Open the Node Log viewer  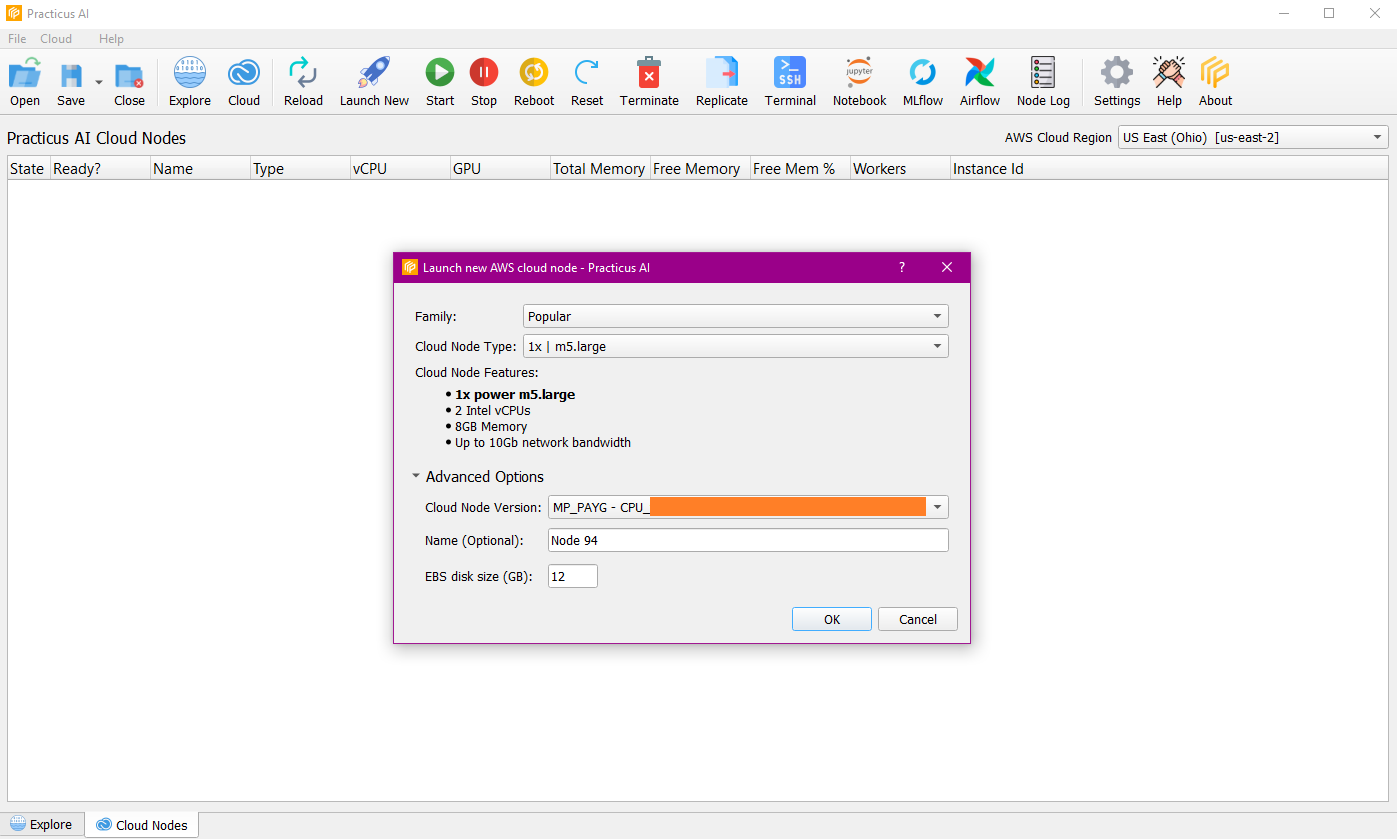coord(1042,74)
